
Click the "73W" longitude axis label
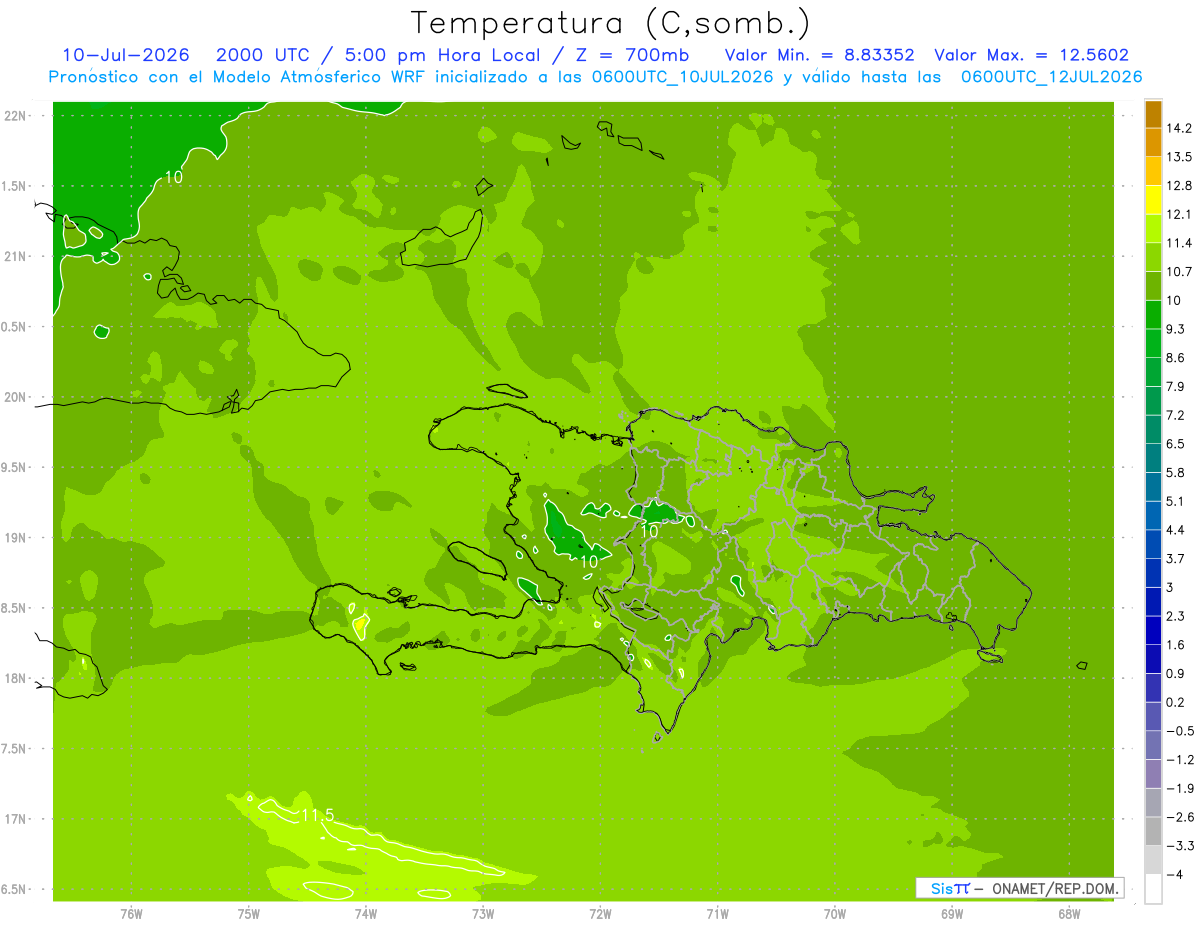(x=483, y=914)
